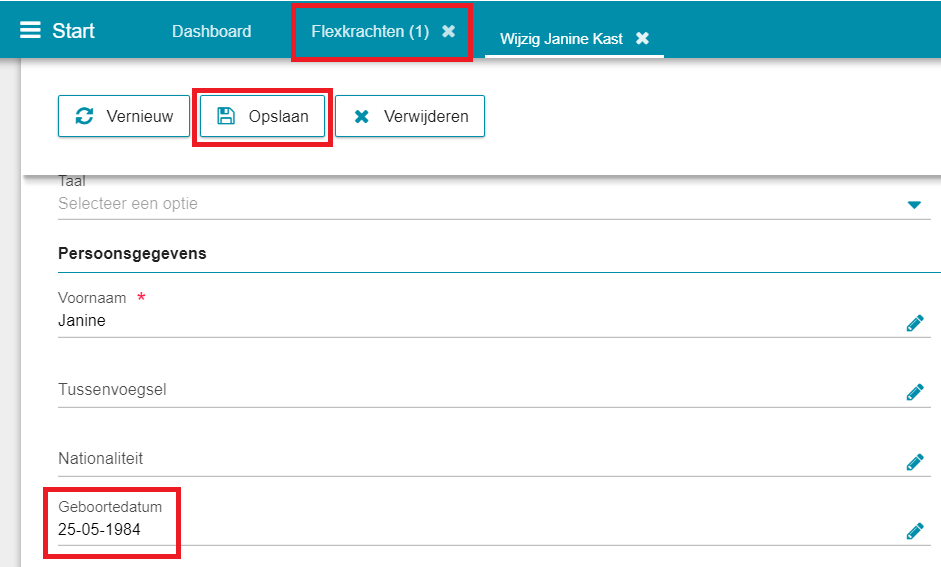Screen dimensions: 941x567
Task: Select the Wijzig Janine Kast tab
Action: (561, 39)
